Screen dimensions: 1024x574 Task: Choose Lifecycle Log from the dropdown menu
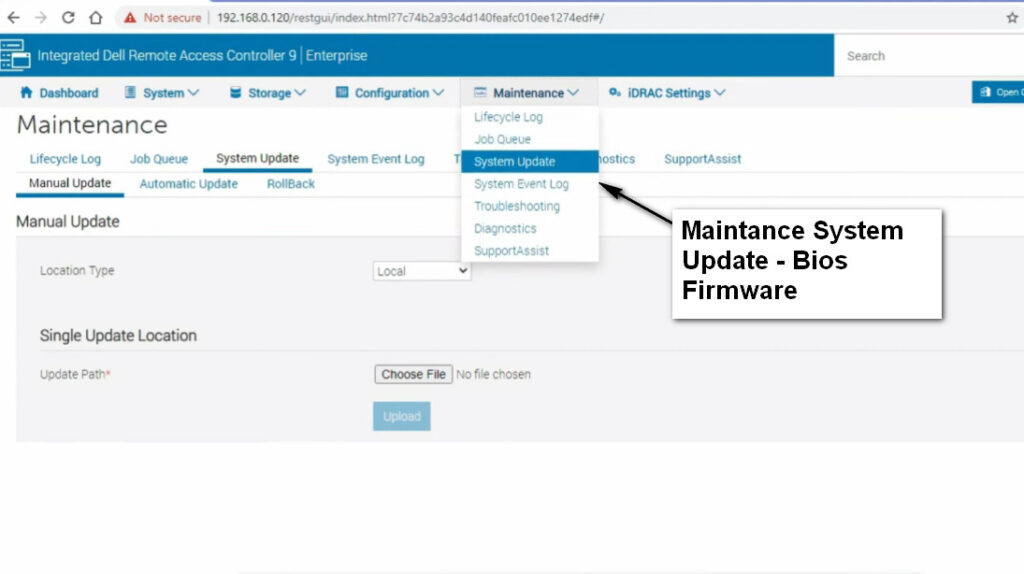(x=508, y=117)
